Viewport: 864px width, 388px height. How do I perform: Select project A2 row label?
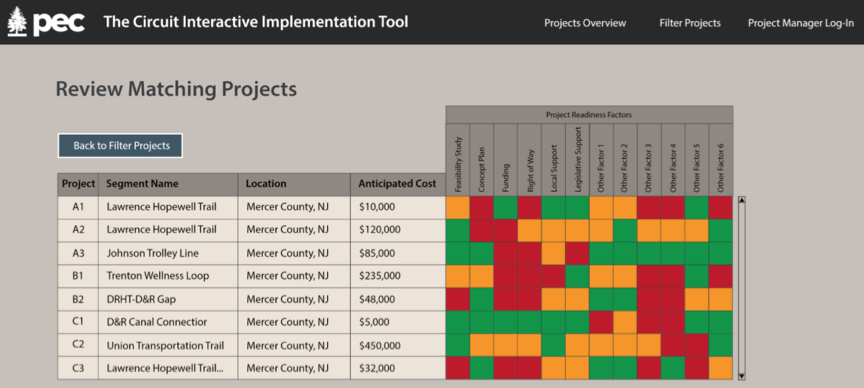click(78, 230)
